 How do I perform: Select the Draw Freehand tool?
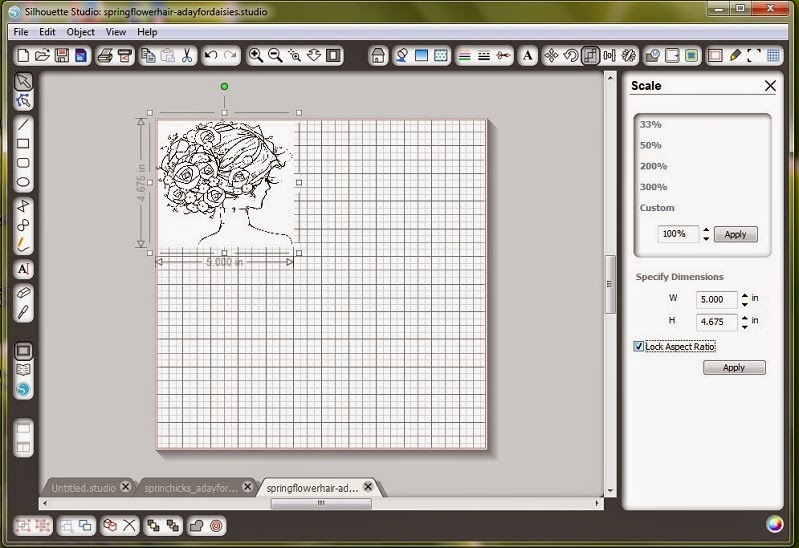click(x=23, y=245)
